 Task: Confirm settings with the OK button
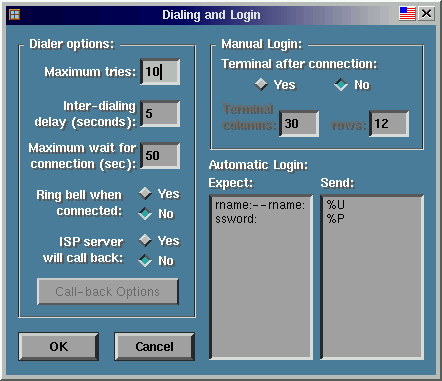tap(59, 347)
